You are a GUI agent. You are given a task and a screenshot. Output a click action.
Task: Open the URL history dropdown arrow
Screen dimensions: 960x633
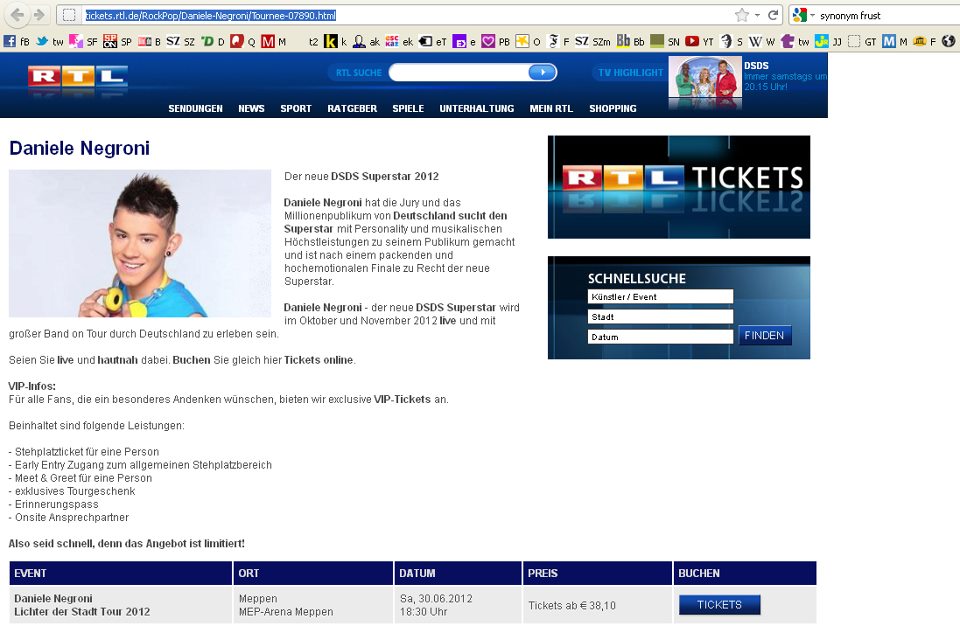(x=757, y=15)
